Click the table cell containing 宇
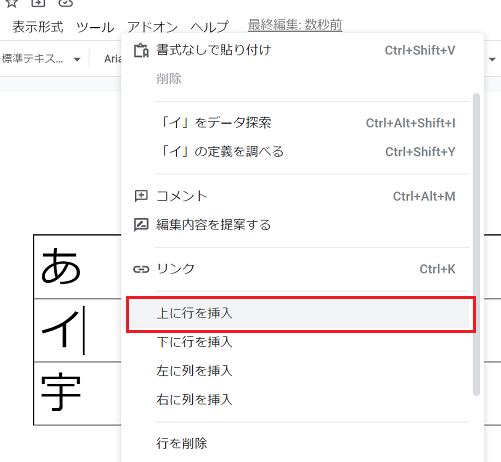Image resolution: width=501 pixels, height=462 pixels. click(77, 393)
